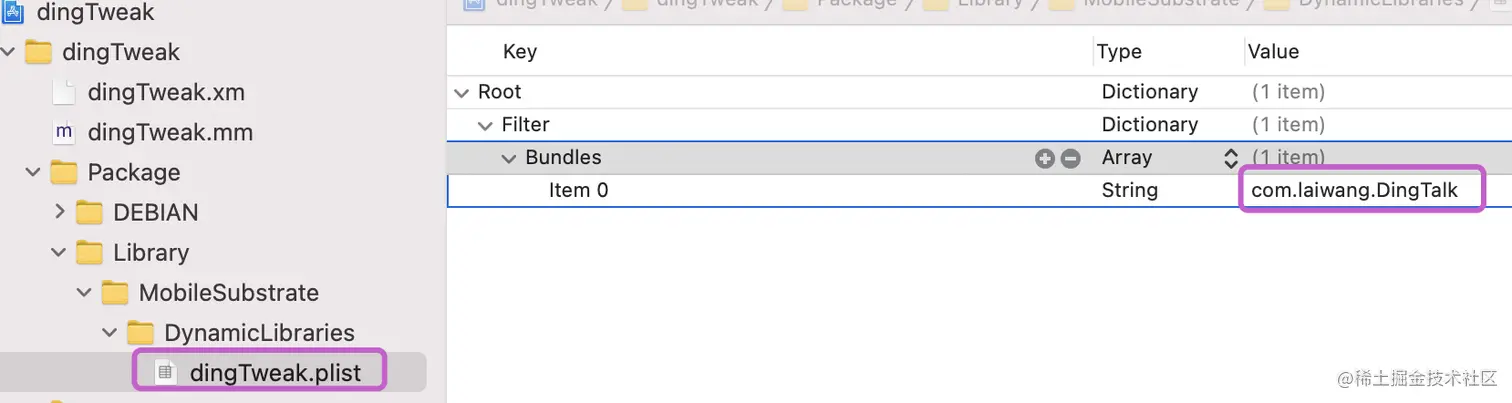Image resolution: width=1512 pixels, height=403 pixels.
Task: Select the DEBIAN folder icon
Action: point(90,213)
